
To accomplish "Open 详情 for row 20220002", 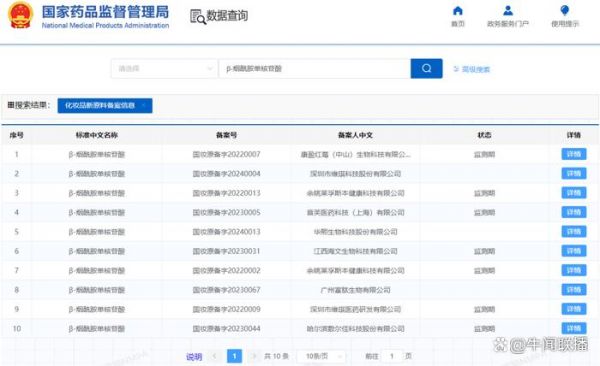I will tap(574, 270).
